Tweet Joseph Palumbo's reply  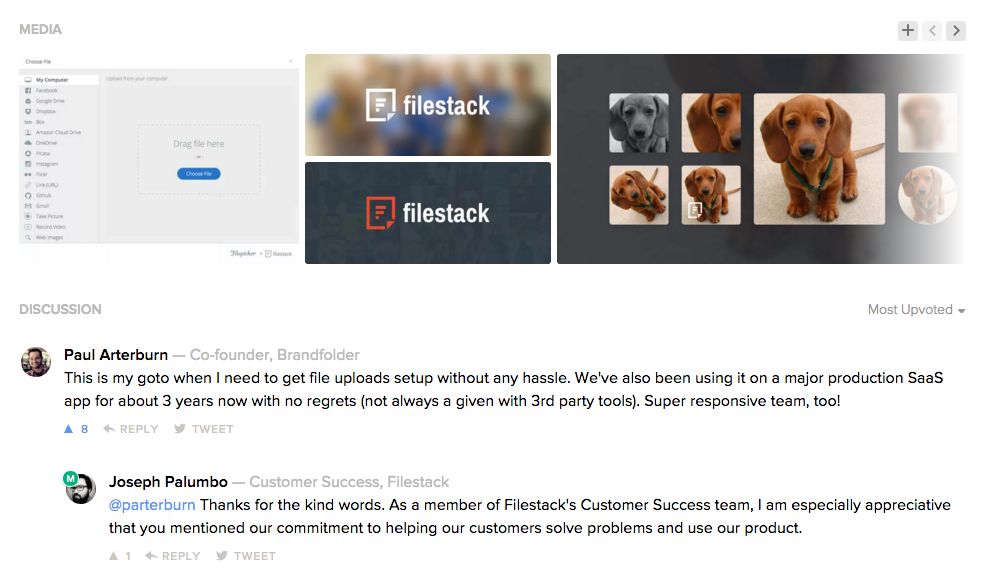pos(245,556)
